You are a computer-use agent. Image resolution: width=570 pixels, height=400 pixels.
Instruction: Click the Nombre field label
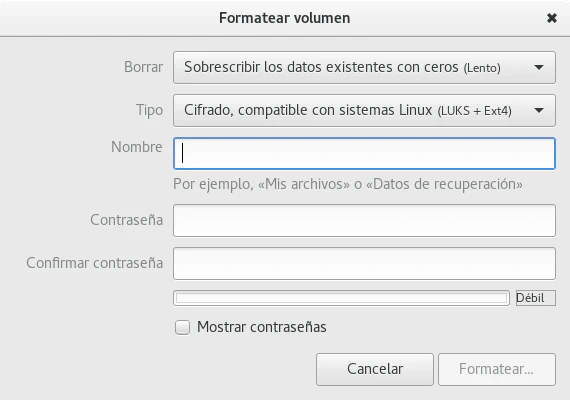137,147
